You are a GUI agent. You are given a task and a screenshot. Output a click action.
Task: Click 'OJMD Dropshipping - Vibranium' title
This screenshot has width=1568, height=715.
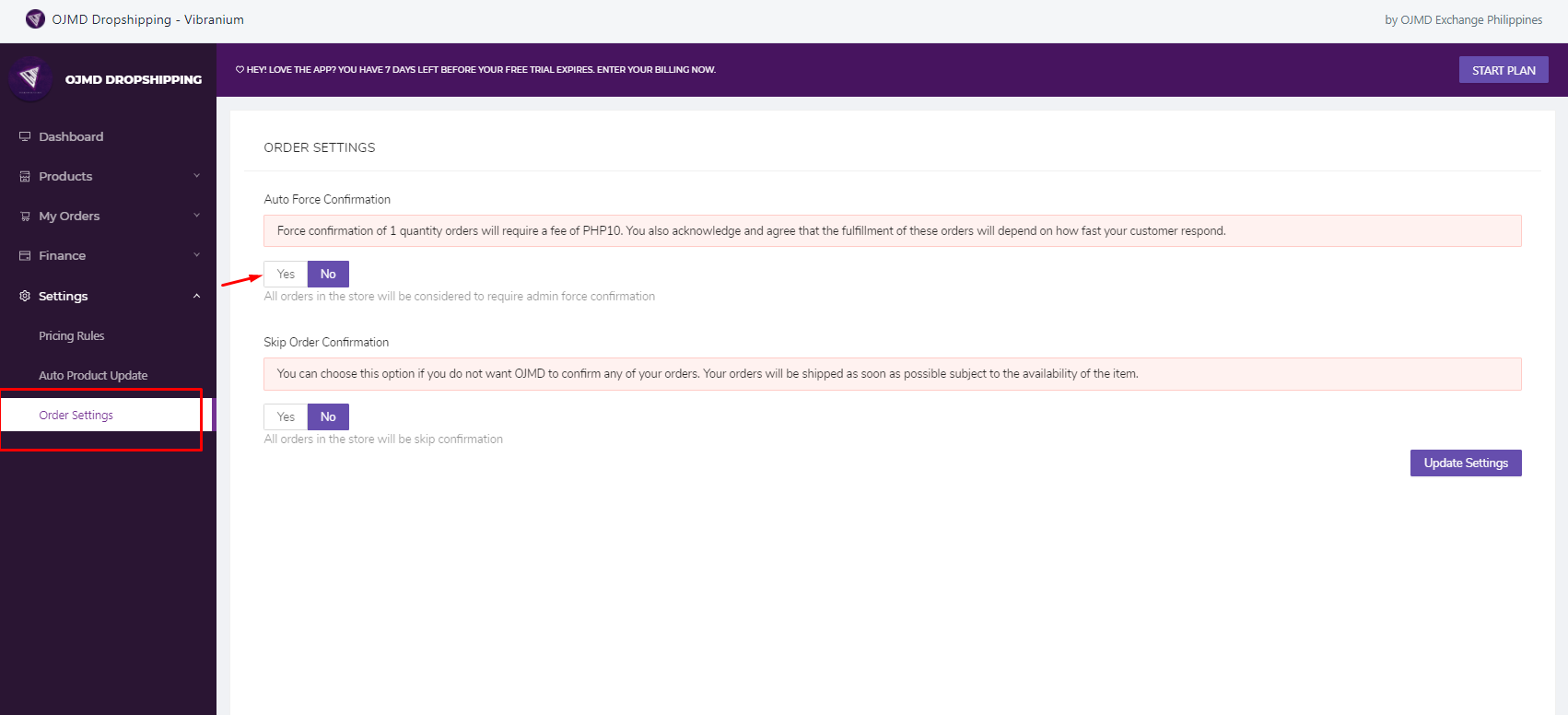point(148,19)
